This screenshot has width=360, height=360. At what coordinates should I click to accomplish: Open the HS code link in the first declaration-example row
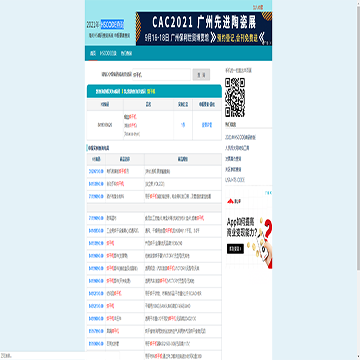pyautogui.click(x=96, y=172)
